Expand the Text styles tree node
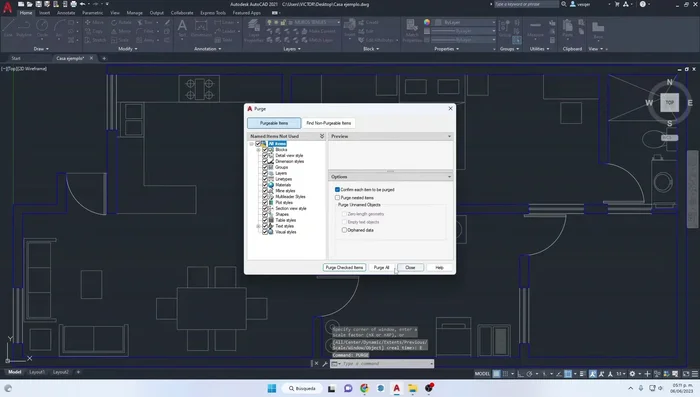Image resolution: width=700 pixels, height=397 pixels. click(258, 226)
